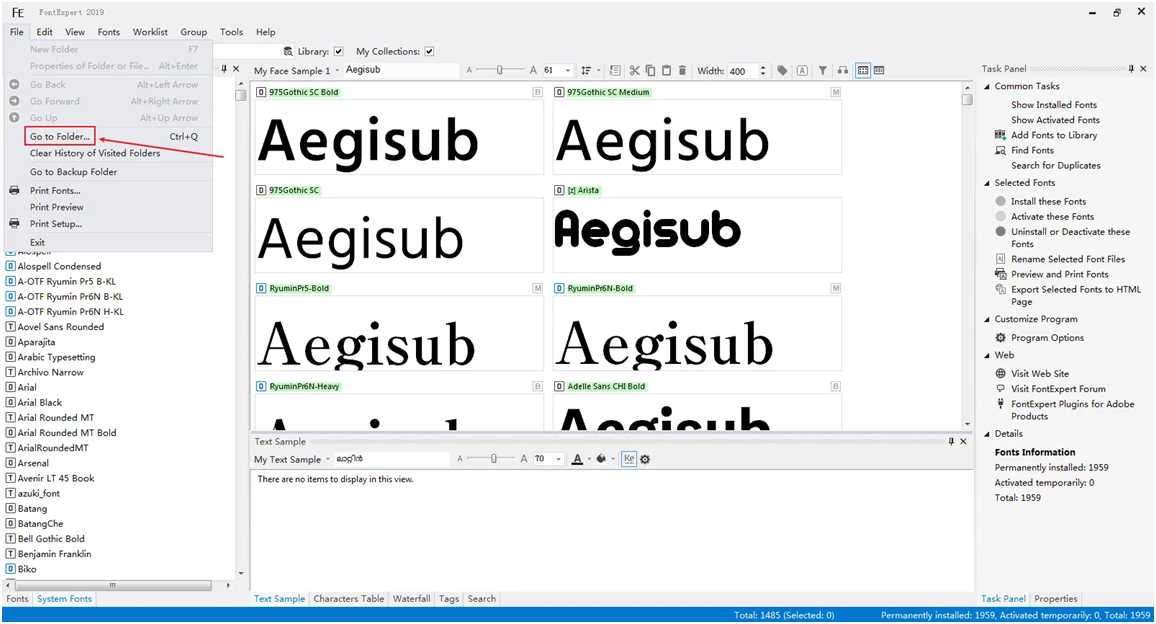Click the Text Sample settings gear icon

(x=645, y=459)
